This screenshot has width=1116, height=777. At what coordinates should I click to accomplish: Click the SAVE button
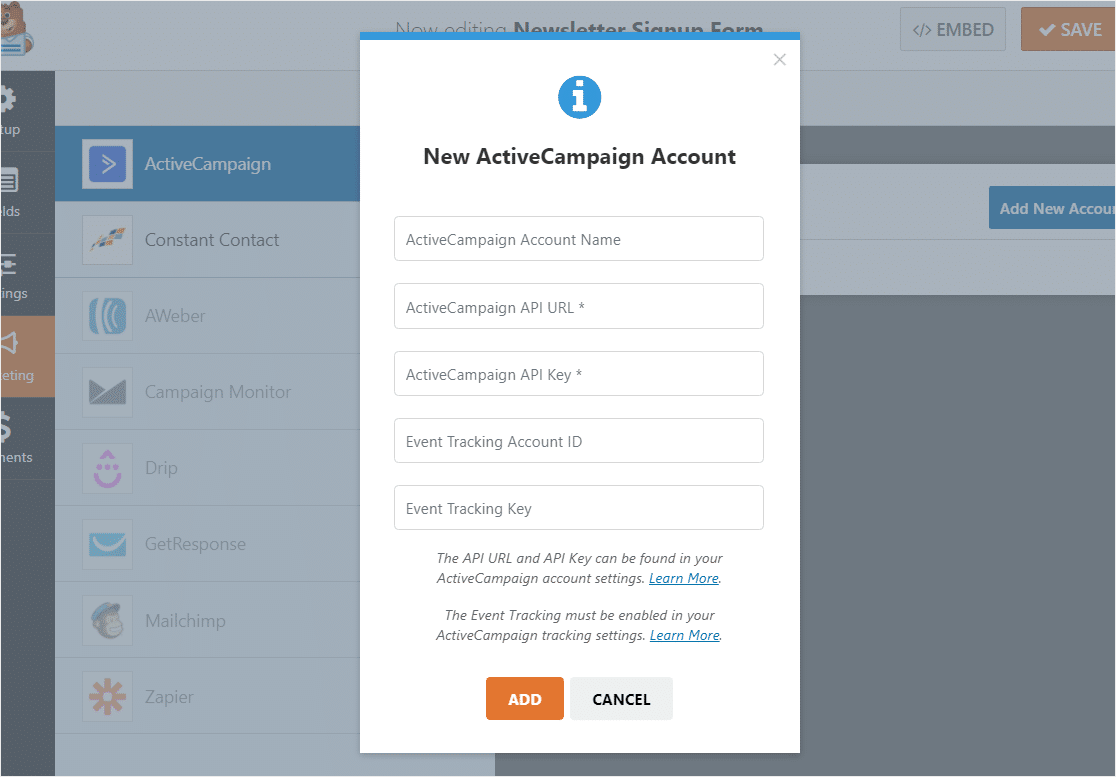pos(1075,29)
